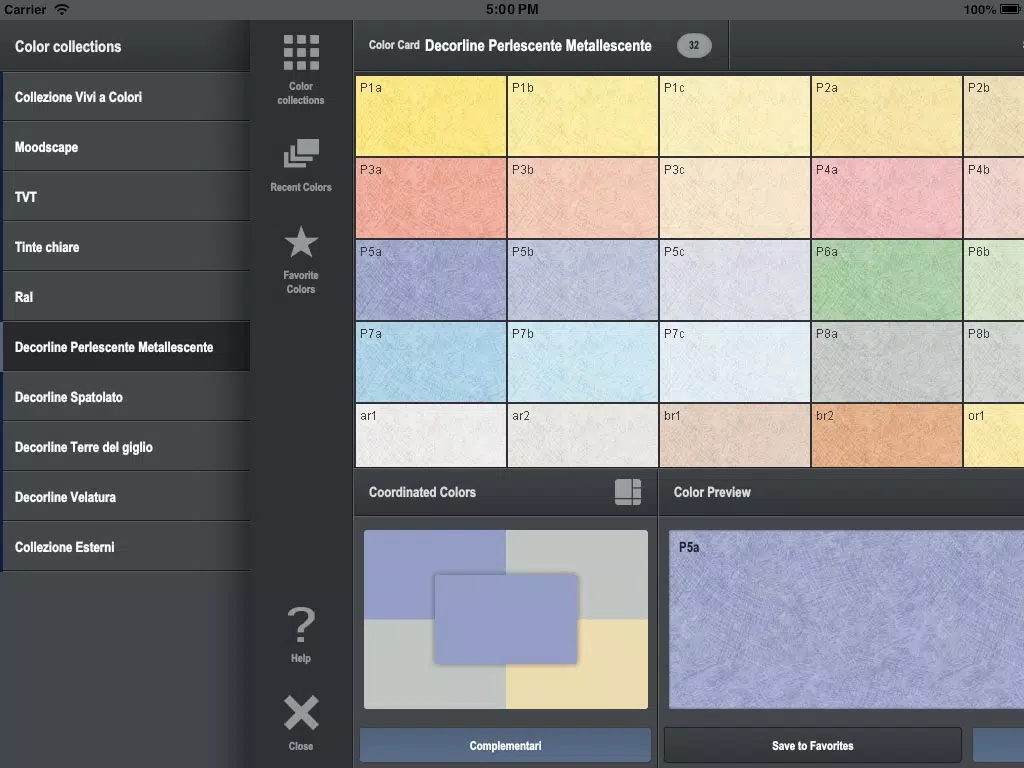Select the P5c swatch
This screenshot has width=1024, height=768.
[735, 280]
